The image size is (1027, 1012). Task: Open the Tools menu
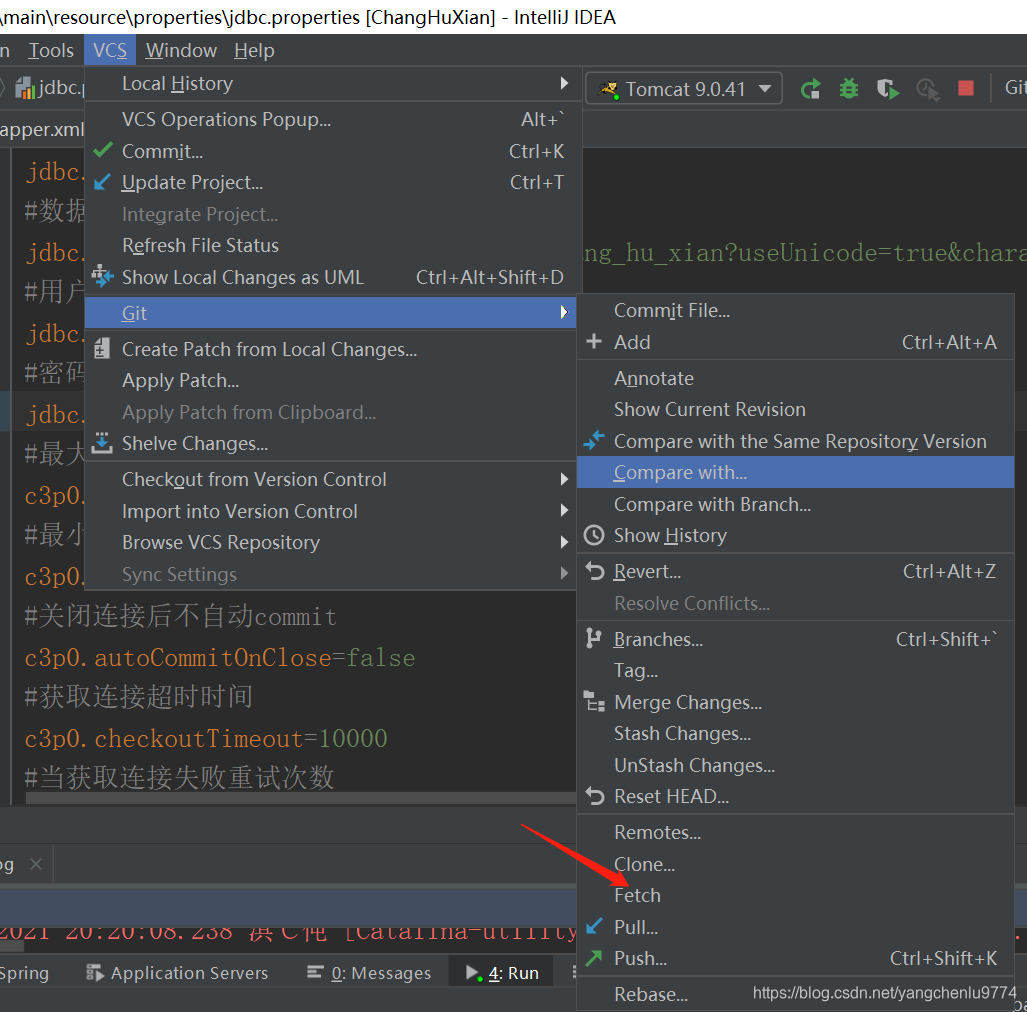coord(50,50)
